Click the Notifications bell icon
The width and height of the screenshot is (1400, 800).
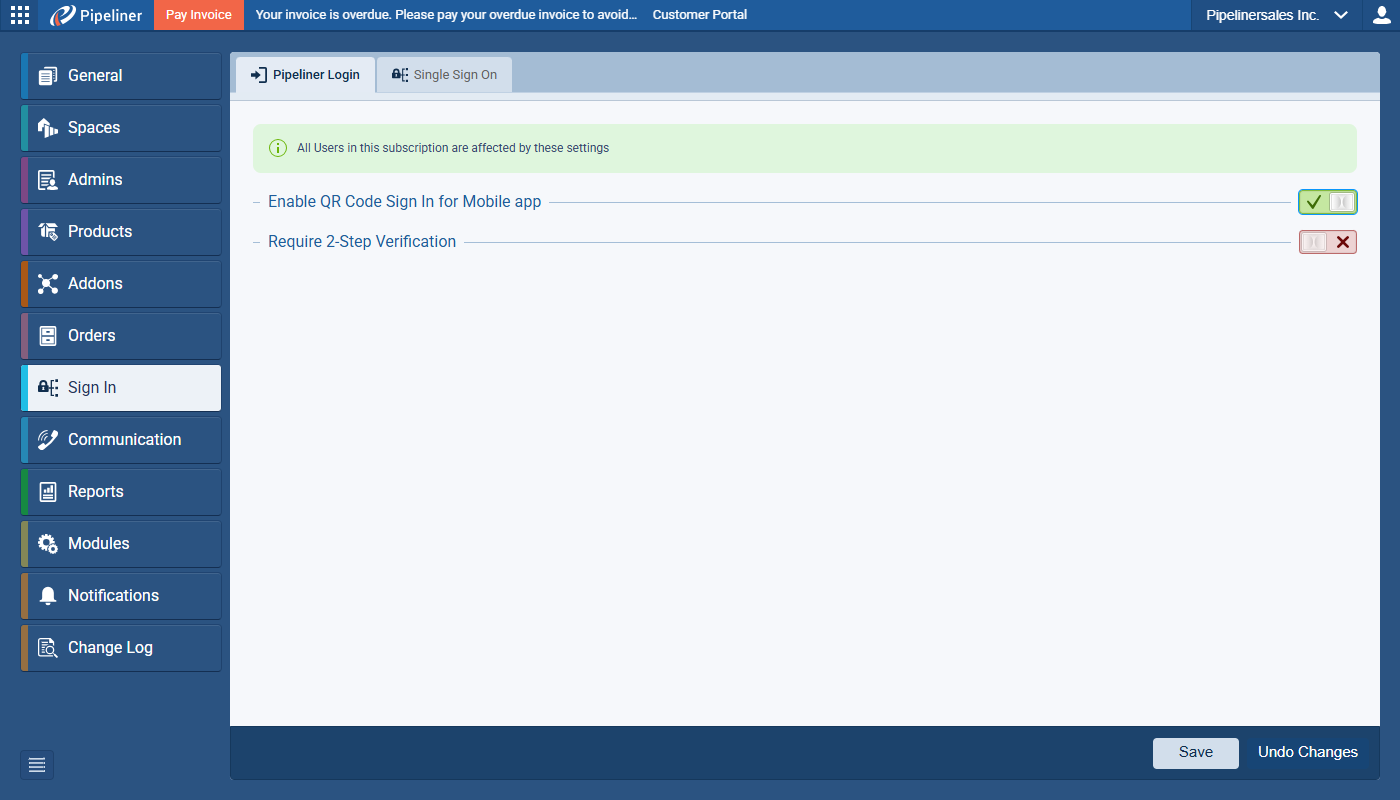coord(47,596)
